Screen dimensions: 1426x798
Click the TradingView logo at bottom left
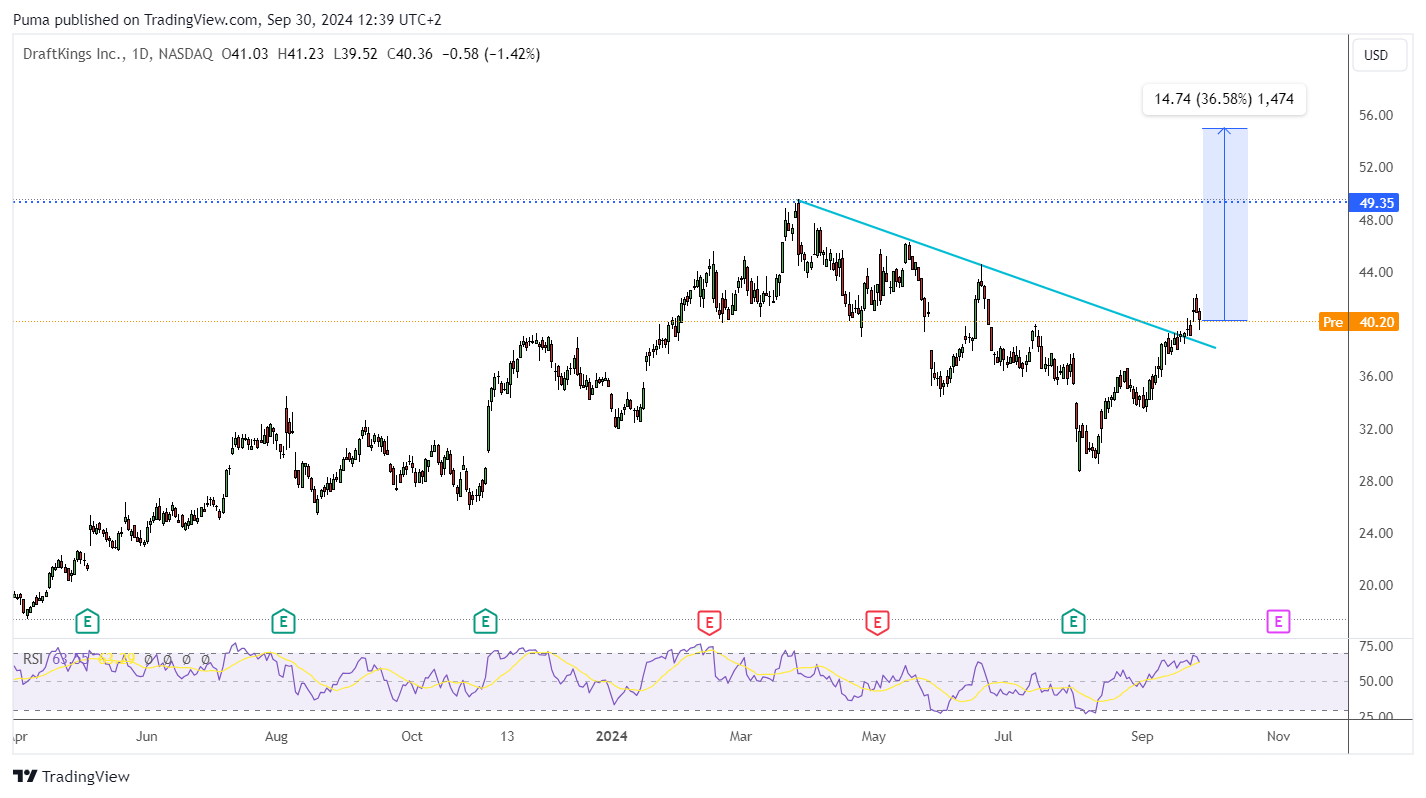pos(71,776)
